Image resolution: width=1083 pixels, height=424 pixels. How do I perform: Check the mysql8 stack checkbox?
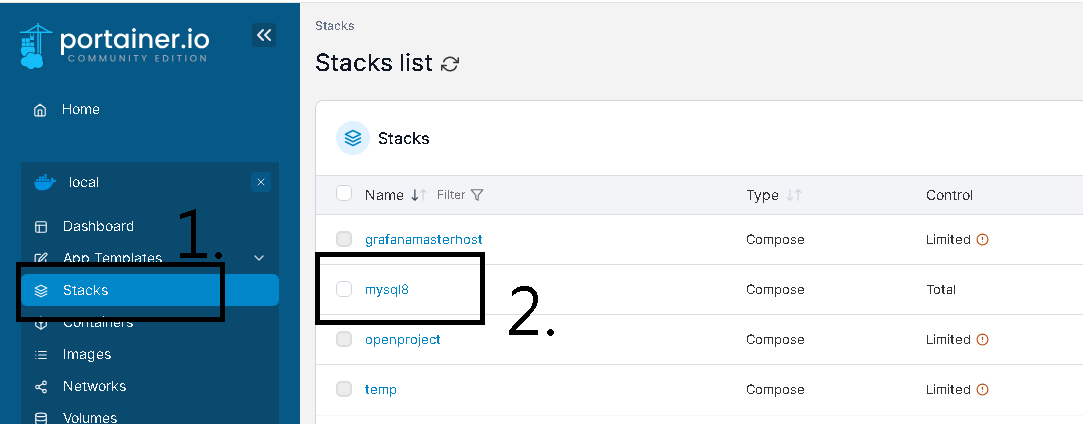[x=344, y=289]
